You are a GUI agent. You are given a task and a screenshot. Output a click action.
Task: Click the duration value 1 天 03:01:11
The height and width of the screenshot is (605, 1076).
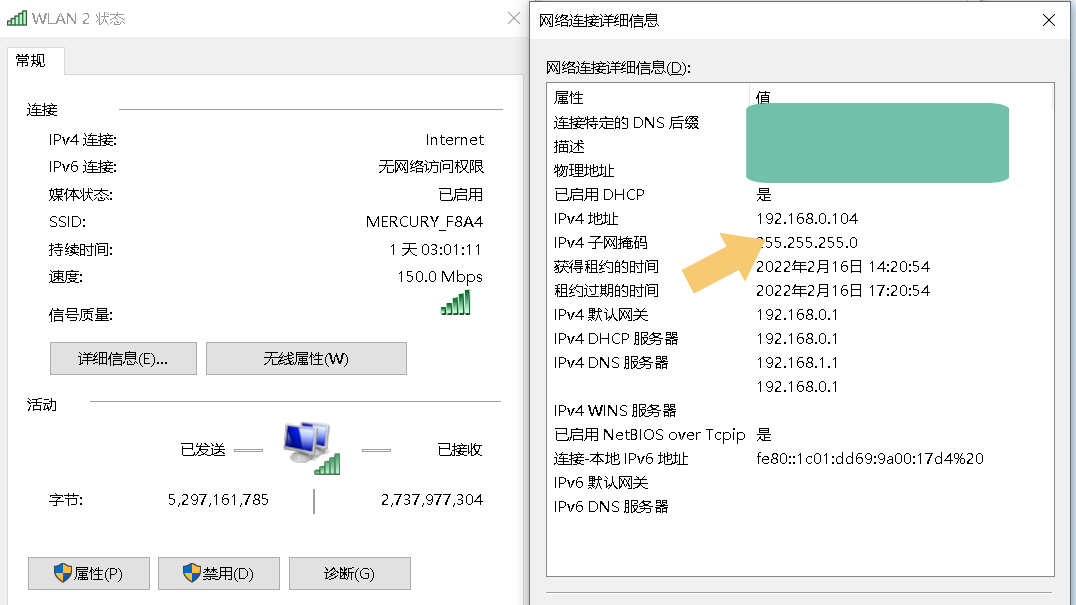(435, 249)
